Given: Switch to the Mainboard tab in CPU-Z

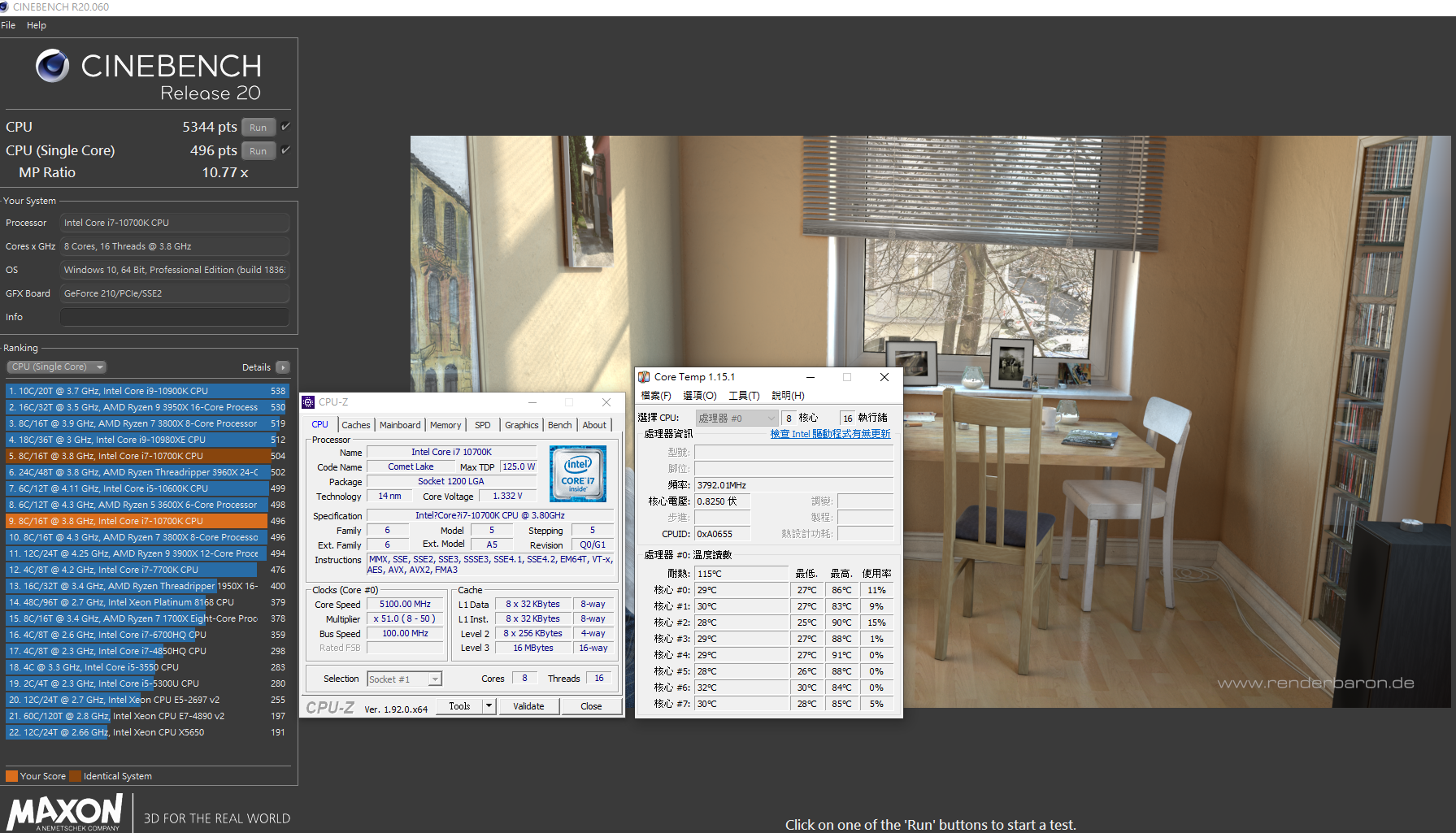Looking at the screenshot, I should (400, 425).
